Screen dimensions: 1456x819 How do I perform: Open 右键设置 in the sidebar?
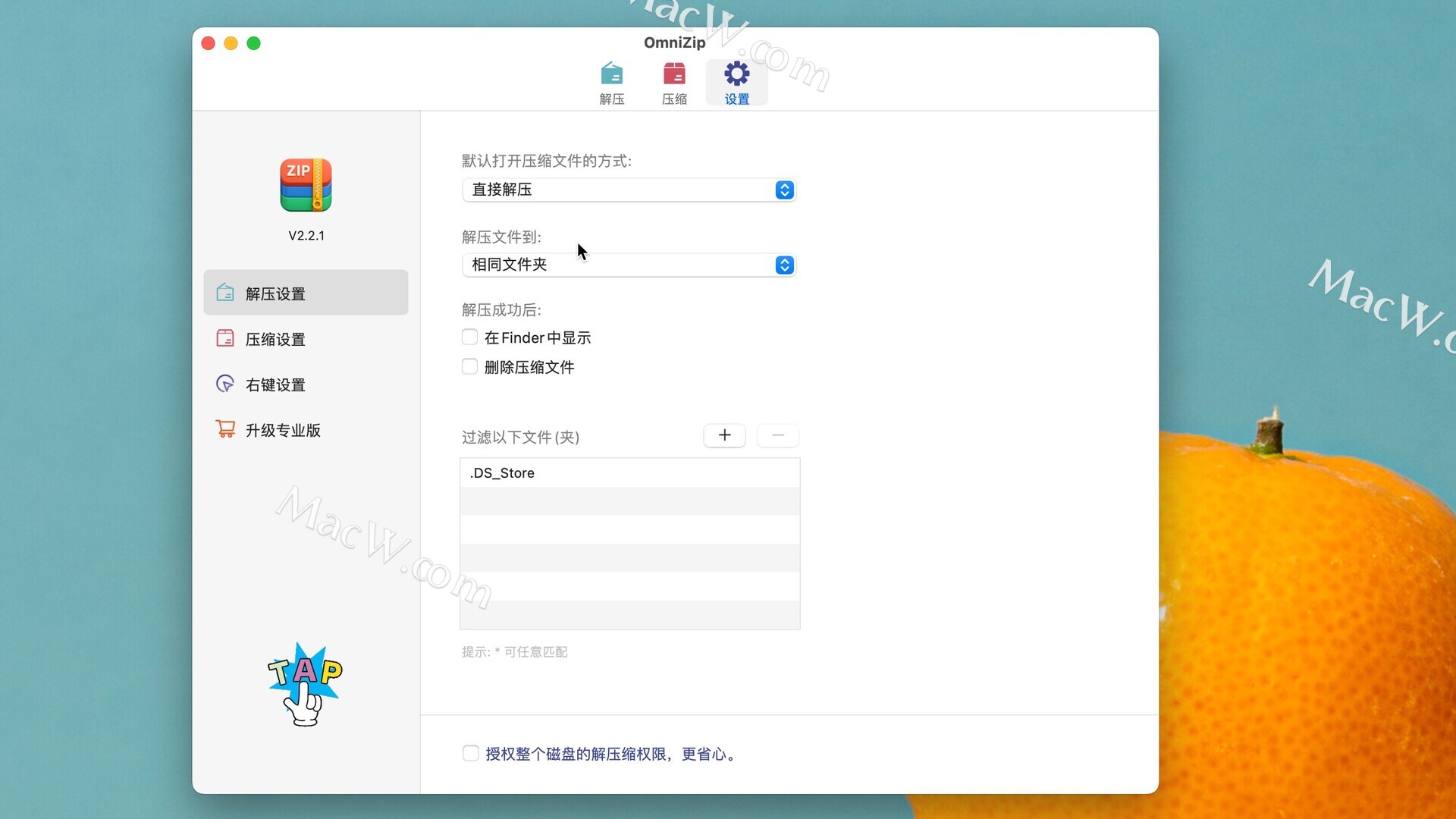tap(306, 384)
